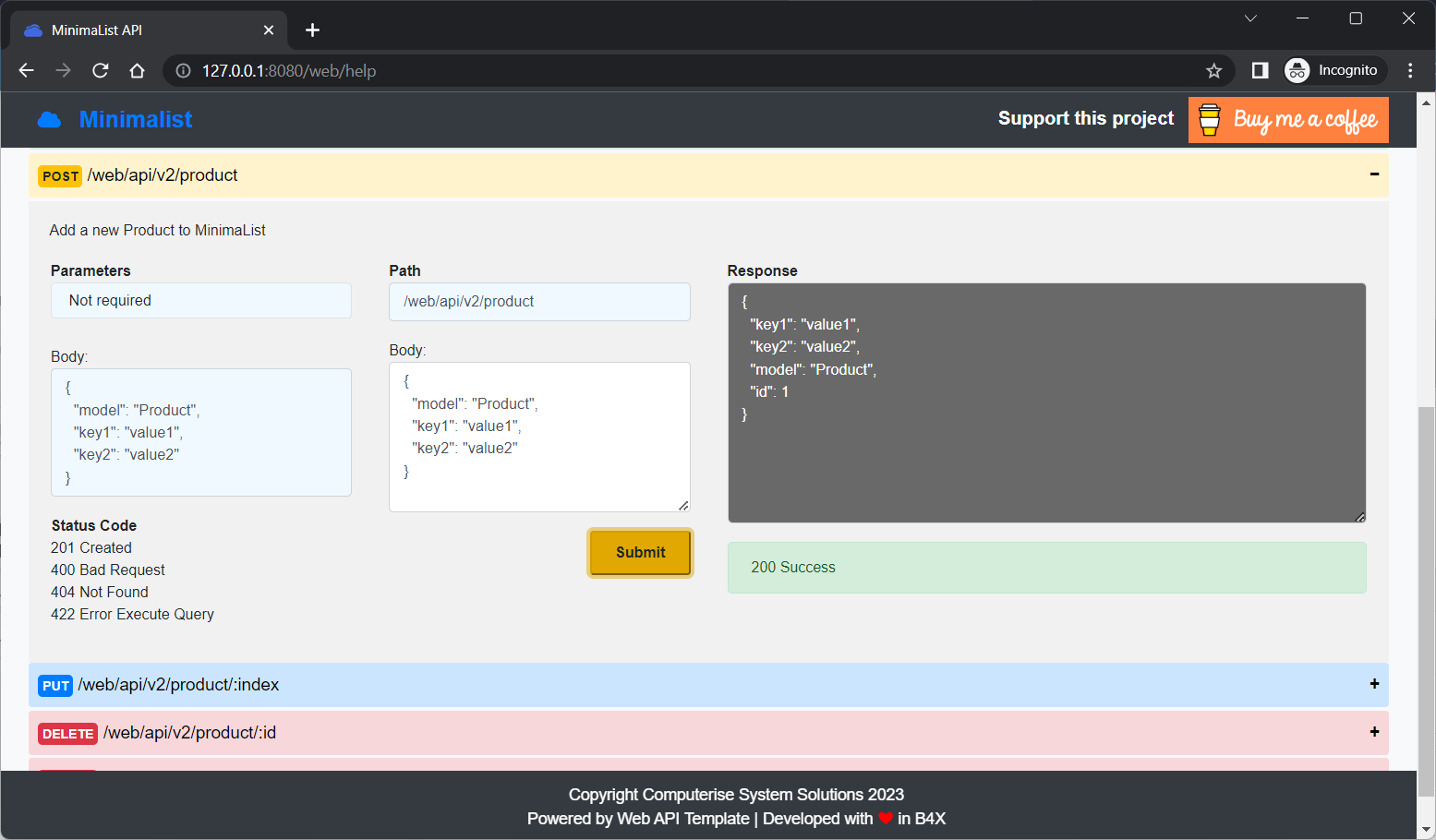This screenshot has width=1436, height=840.
Task: Open the tab search chevron
Action: 1250,18
